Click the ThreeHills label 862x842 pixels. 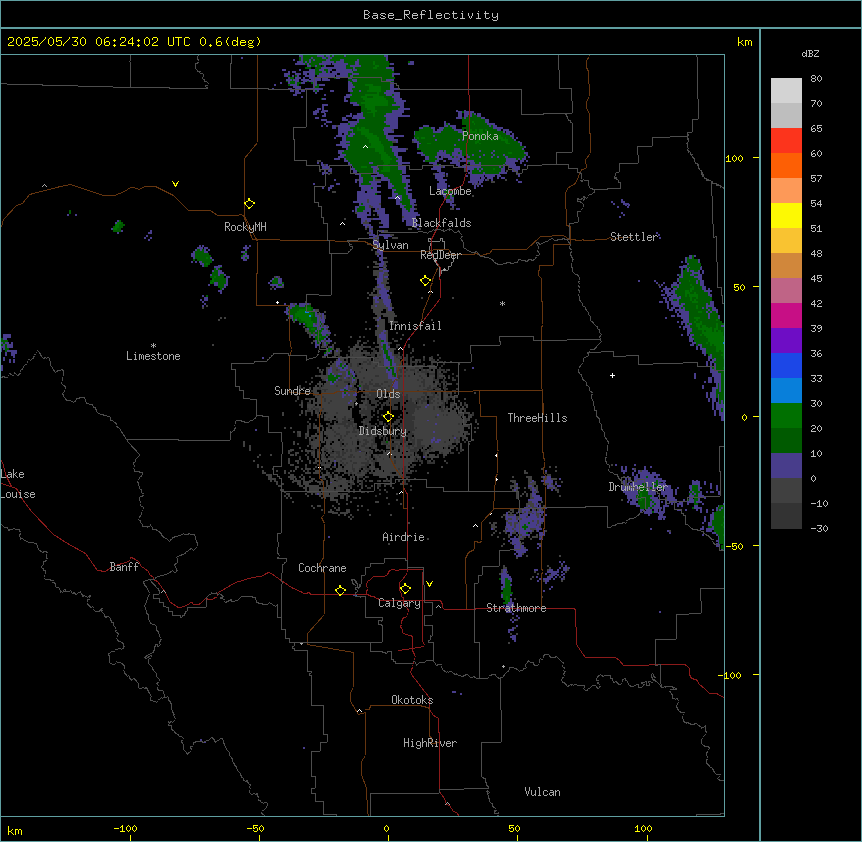[x=537, y=418]
